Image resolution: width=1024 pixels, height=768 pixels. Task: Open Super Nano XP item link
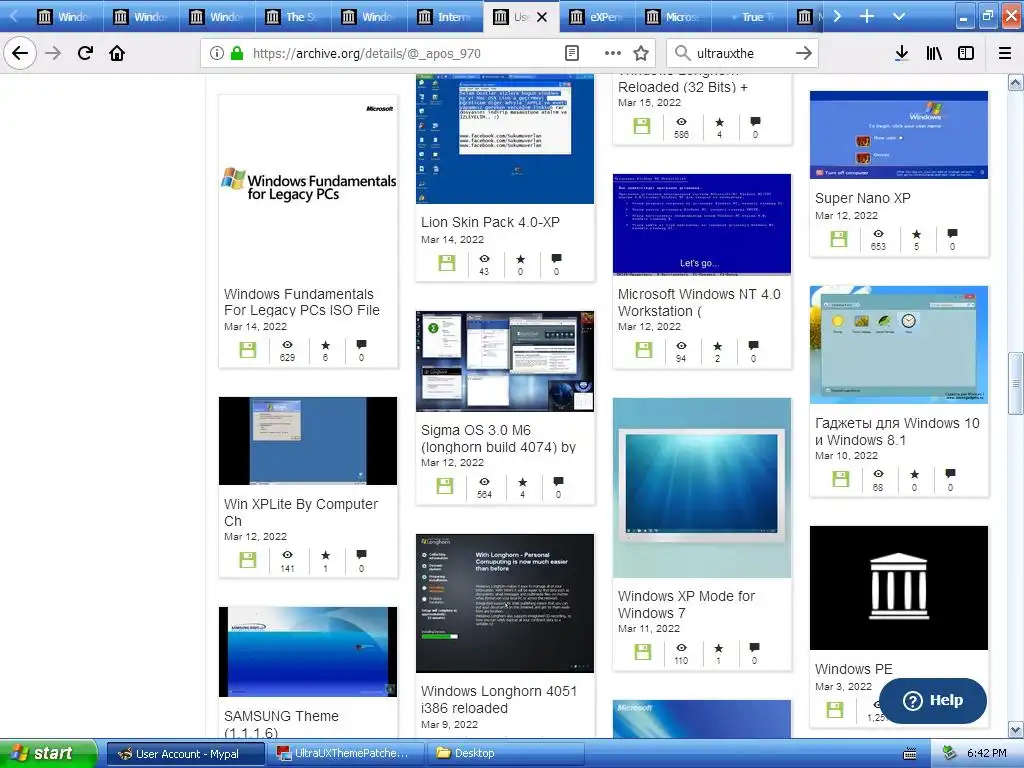click(x=862, y=198)
